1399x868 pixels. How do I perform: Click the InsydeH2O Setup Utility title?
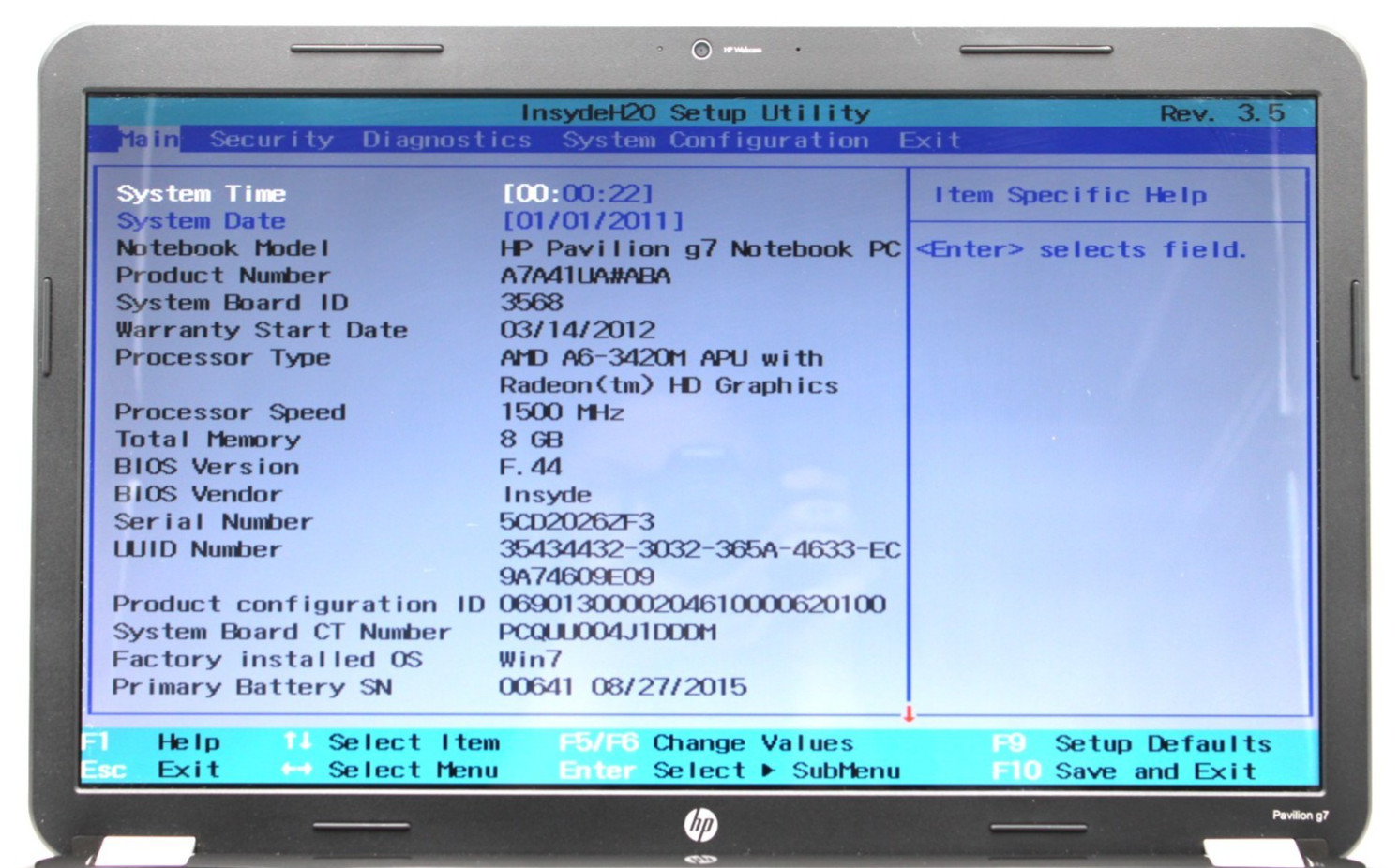tap(696, 113)
